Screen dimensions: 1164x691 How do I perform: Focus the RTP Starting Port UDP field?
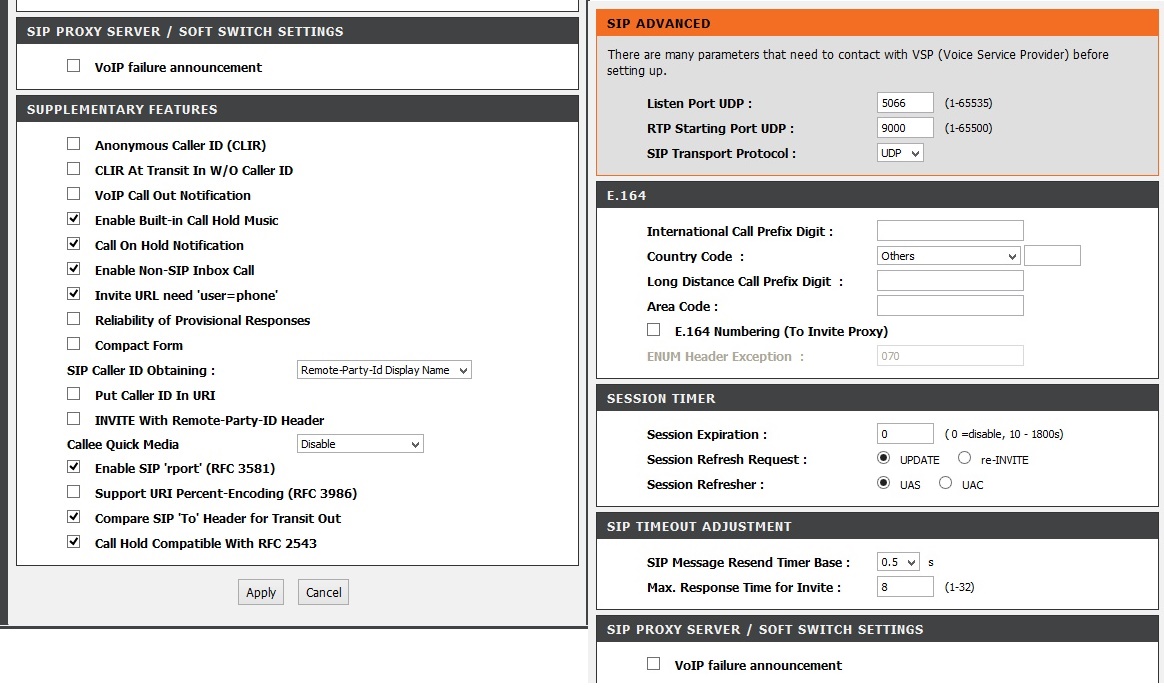click(x=904, y=128)
